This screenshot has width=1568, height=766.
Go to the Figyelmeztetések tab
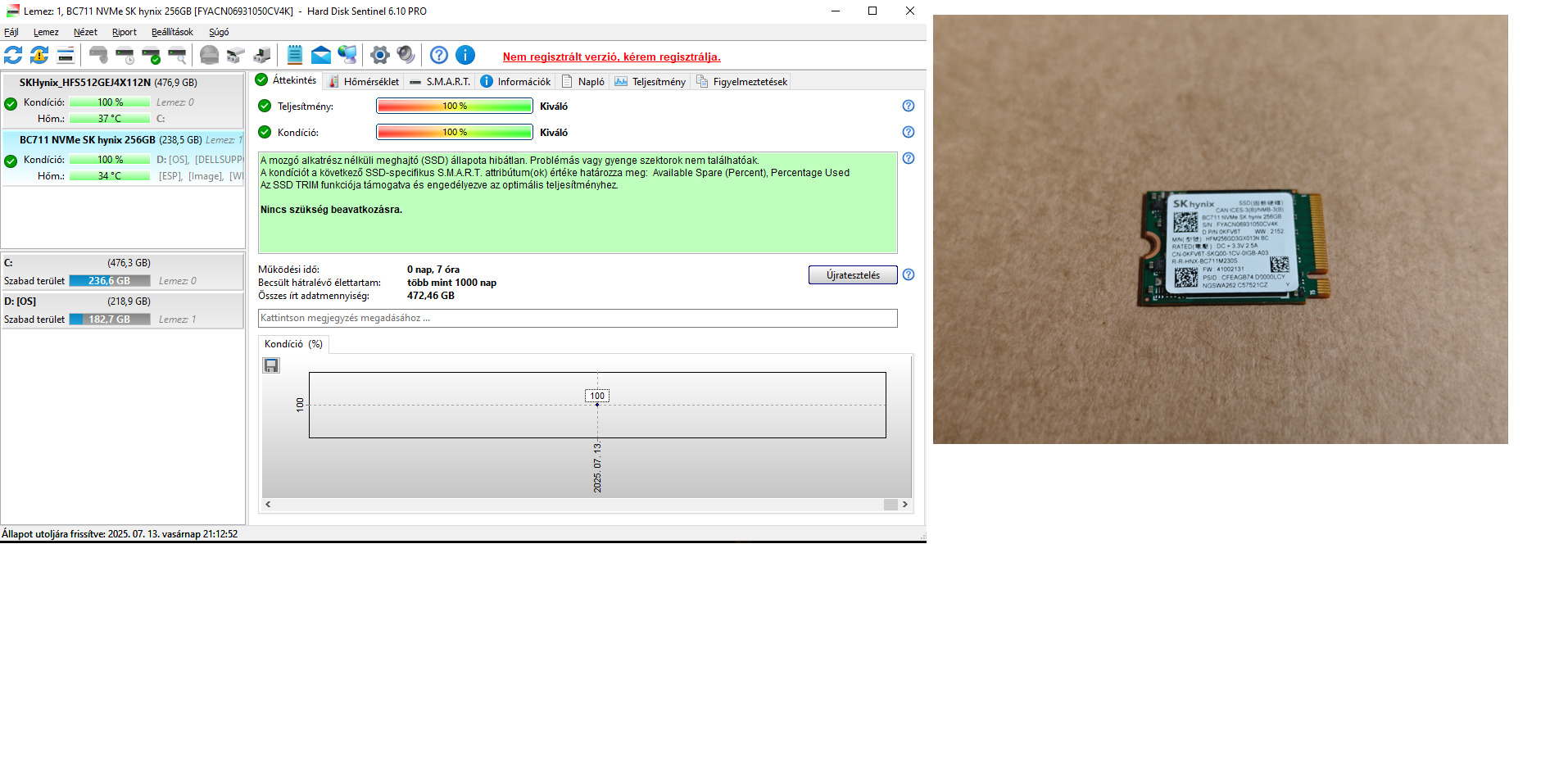742,82
